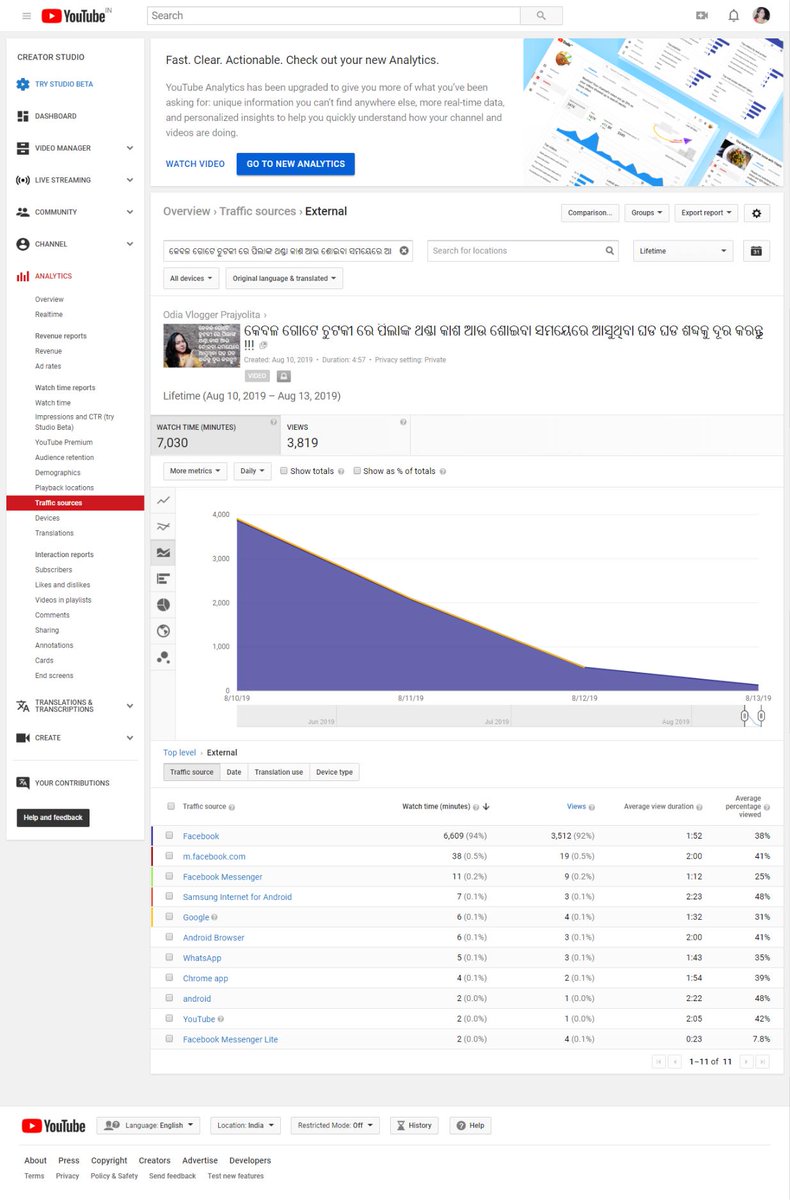Click the Dashboard sidebar icon
Viewport: 790px width, 1200px height.
23,116
